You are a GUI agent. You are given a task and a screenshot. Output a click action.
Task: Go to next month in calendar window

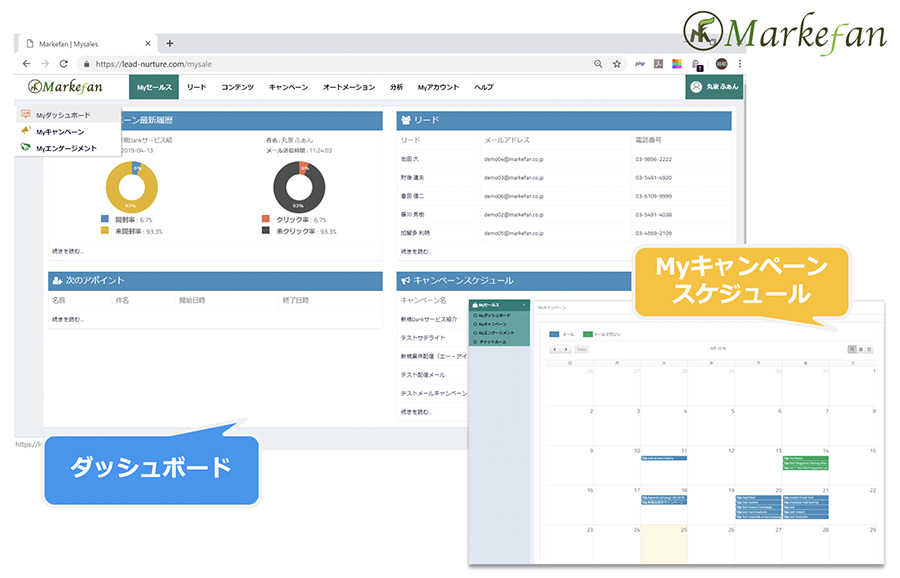(x=565, y=349)
